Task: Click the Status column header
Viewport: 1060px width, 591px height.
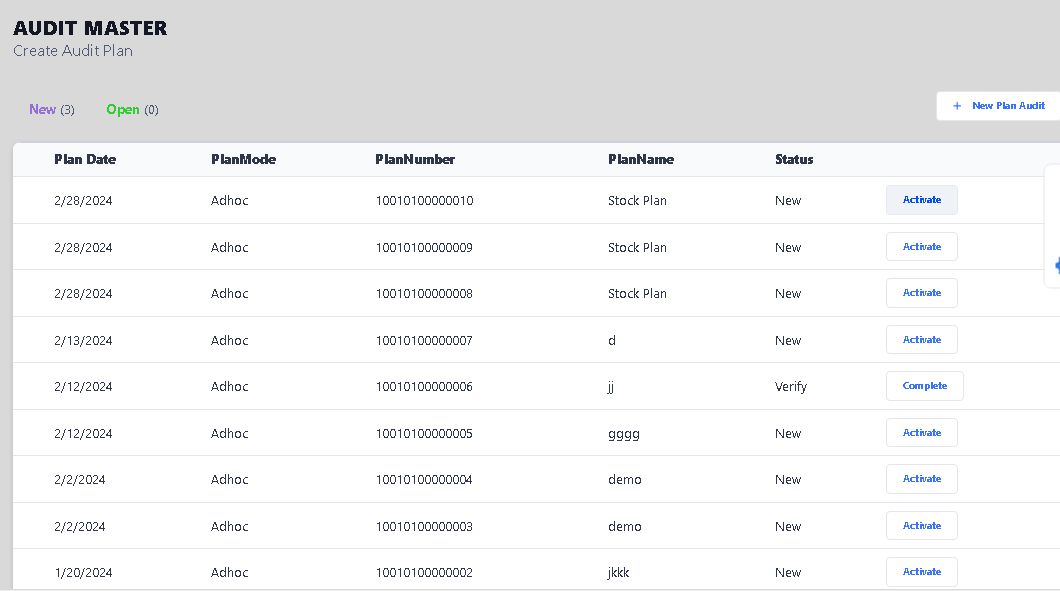Action: point(794,159)
